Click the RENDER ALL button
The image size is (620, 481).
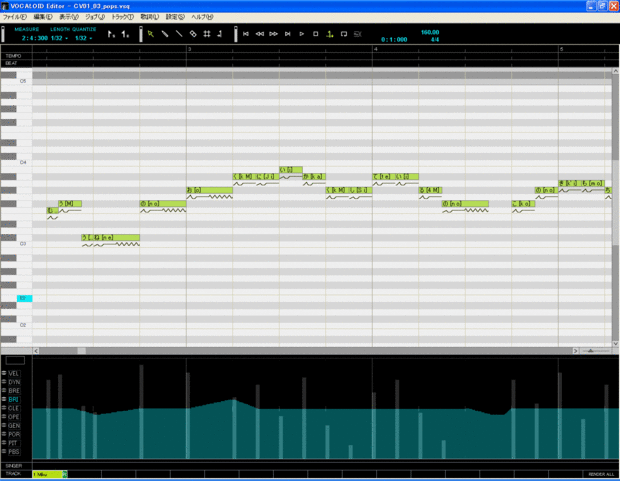[x=601, y=474]
